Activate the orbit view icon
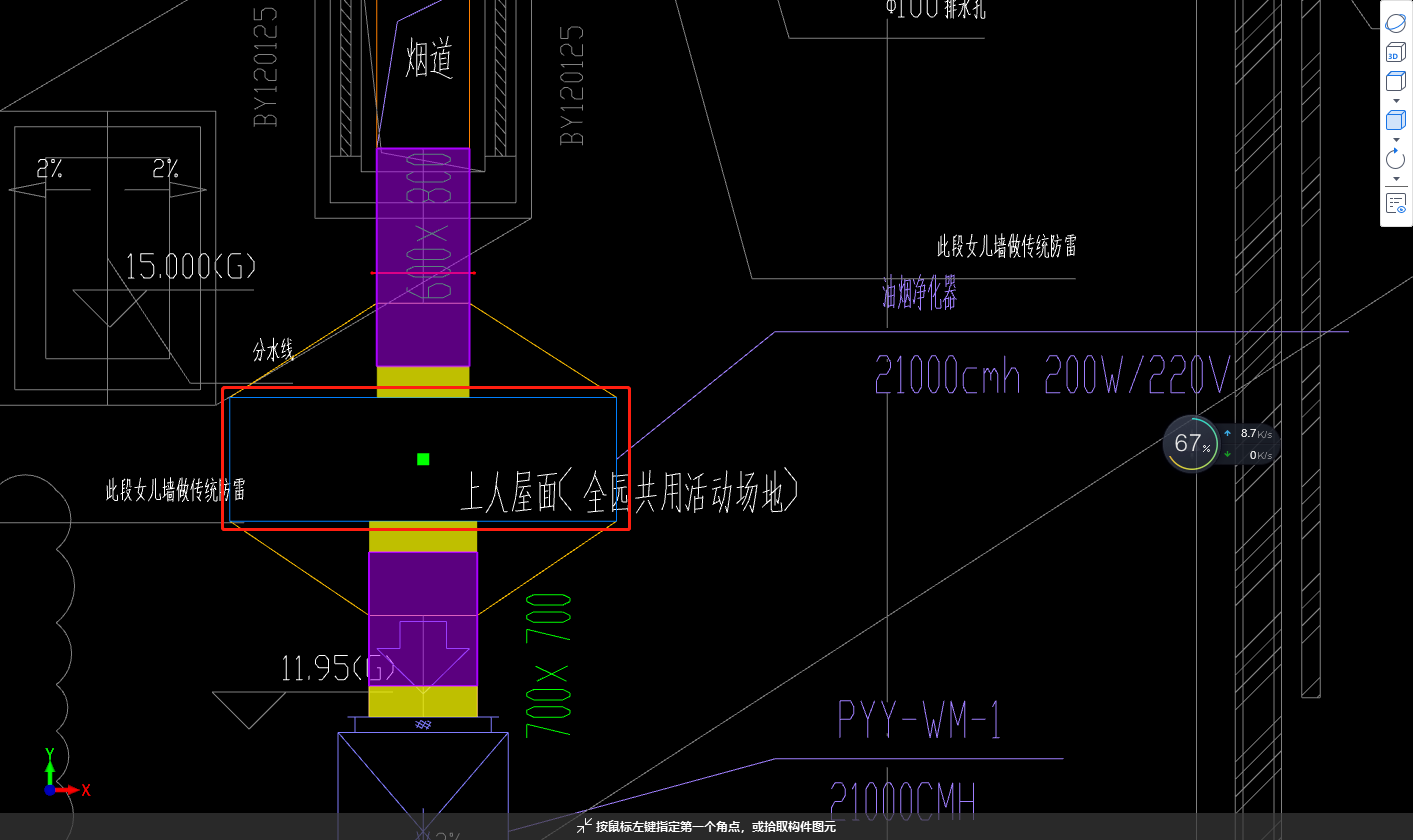This screenshot has width=1413, height=840. coord(1396,22)
